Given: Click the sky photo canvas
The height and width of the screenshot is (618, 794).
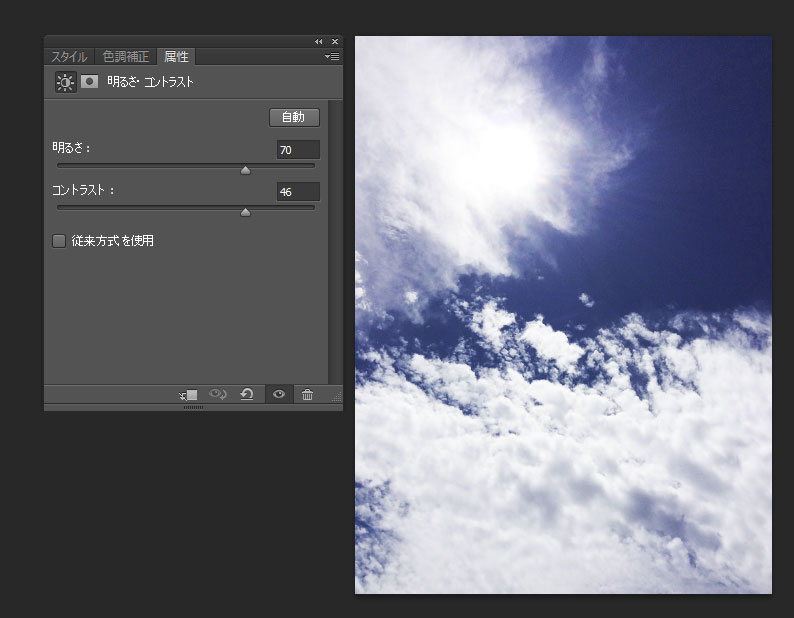Looking at the screenshot, I should tap(563, 315).
